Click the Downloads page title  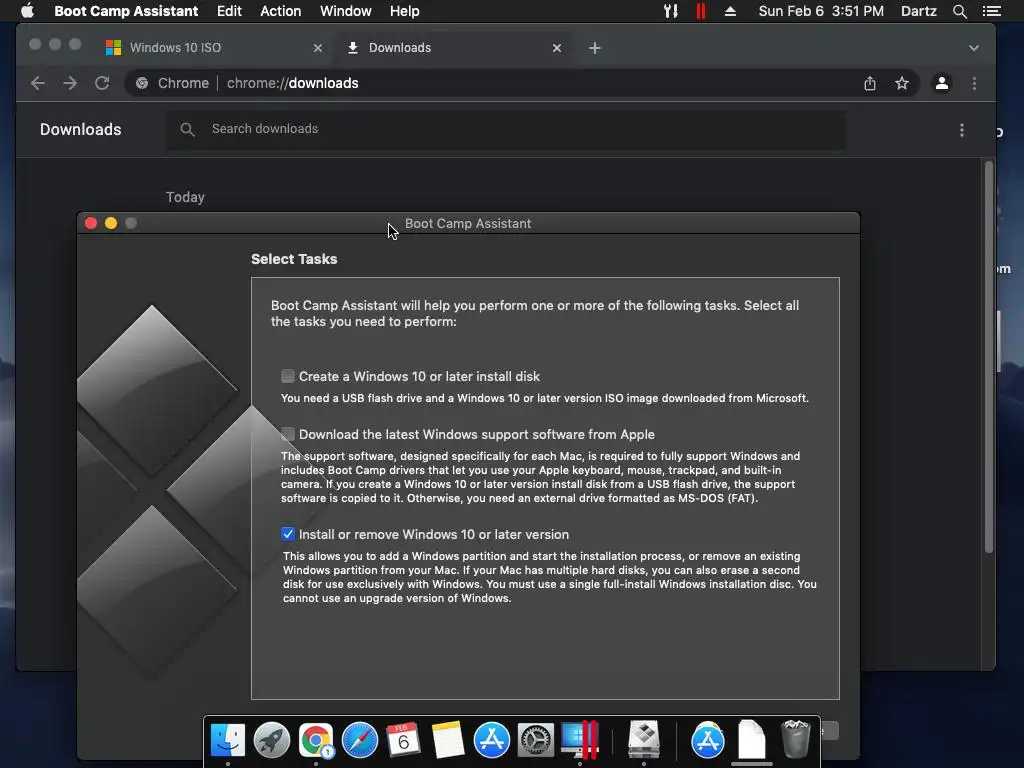tap(80, 129)
